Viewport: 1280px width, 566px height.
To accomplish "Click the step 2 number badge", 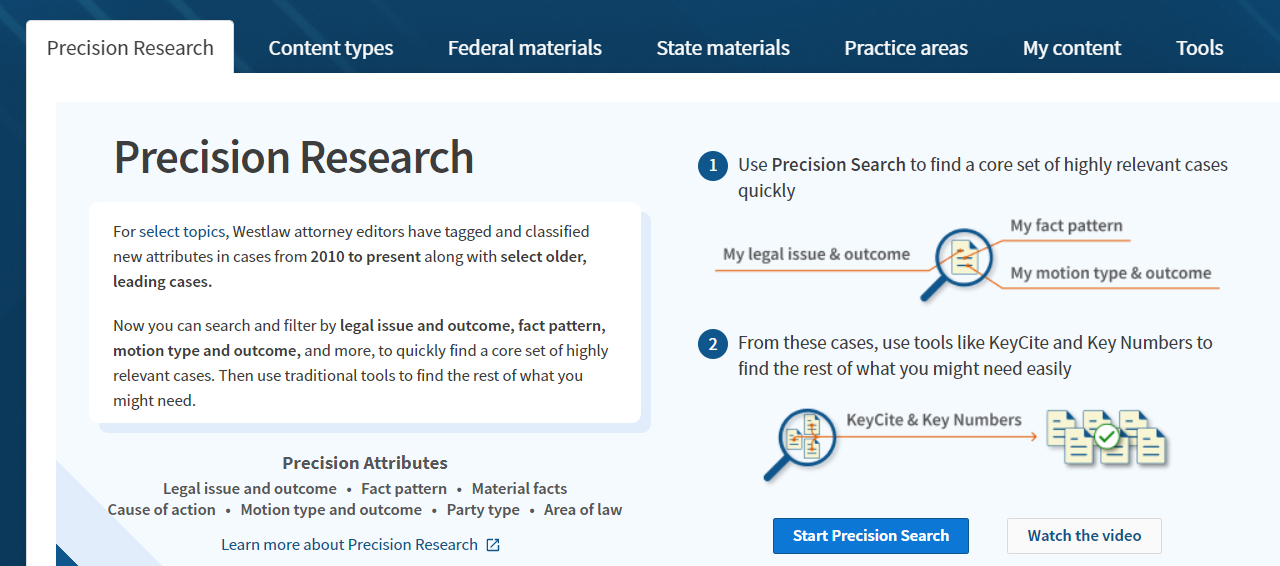I will [713, 344].
